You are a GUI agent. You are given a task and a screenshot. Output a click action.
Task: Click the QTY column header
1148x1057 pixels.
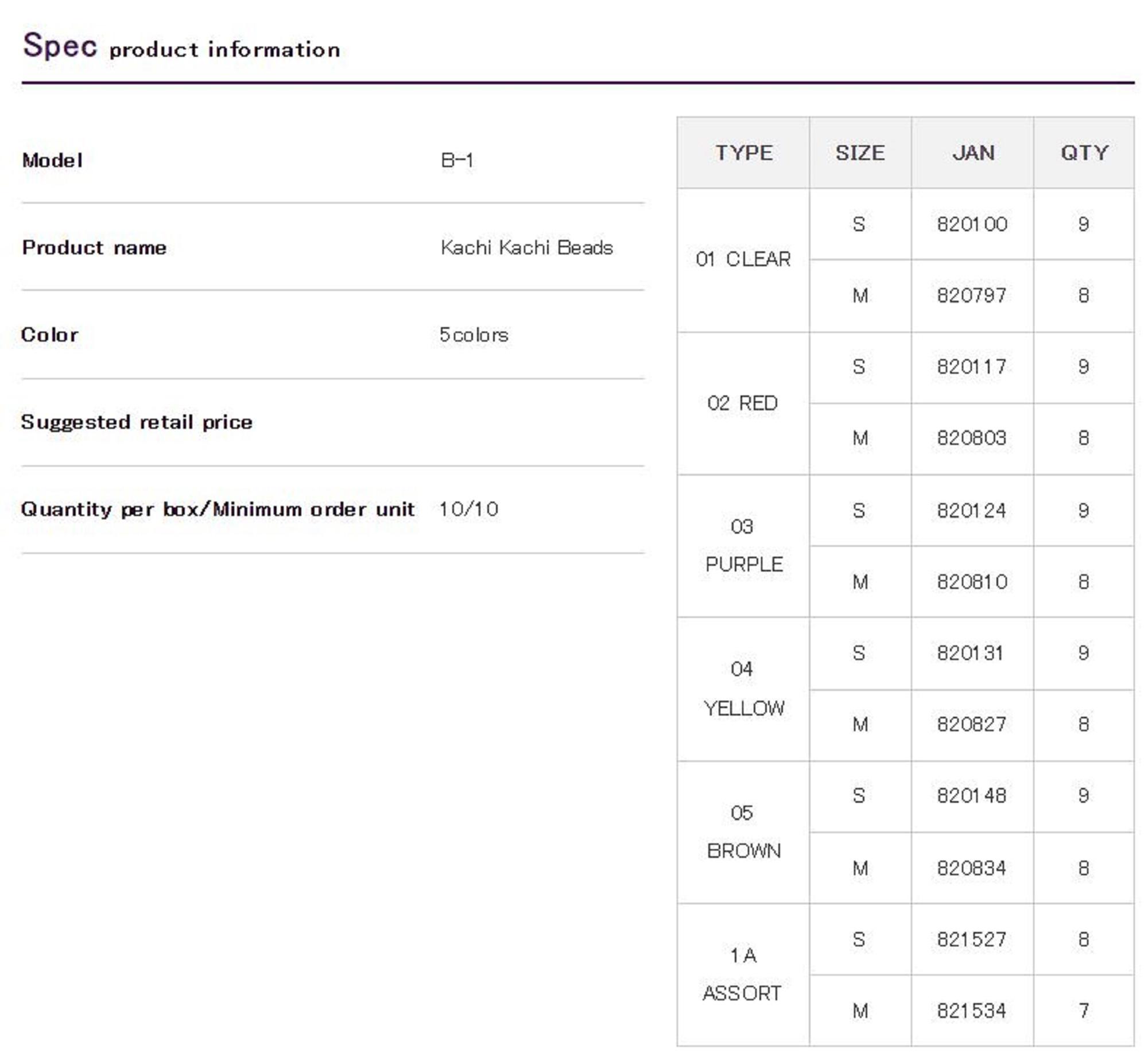click(1084, 153)
